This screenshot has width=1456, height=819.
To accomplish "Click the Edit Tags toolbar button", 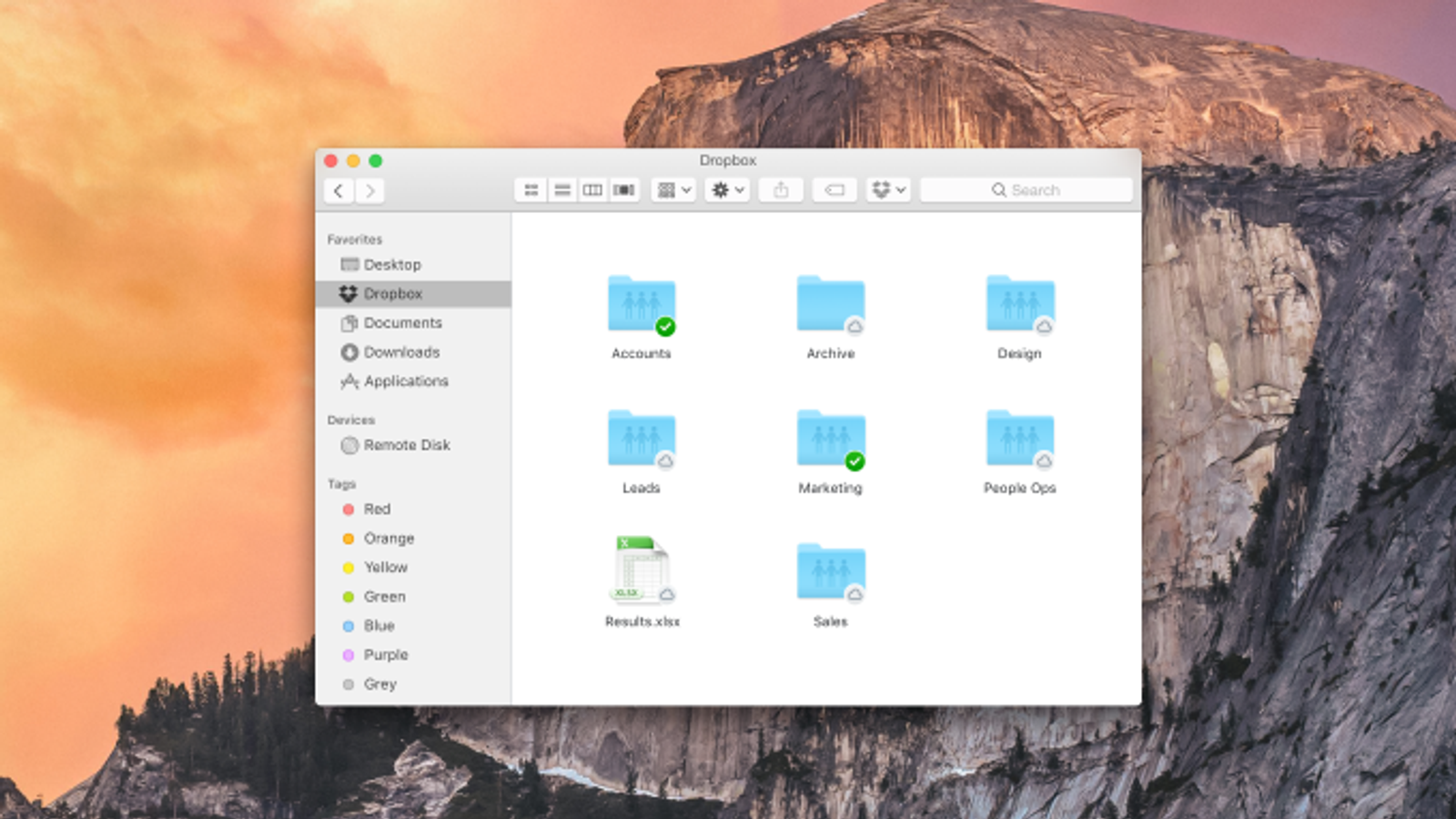I will (834, 190).
